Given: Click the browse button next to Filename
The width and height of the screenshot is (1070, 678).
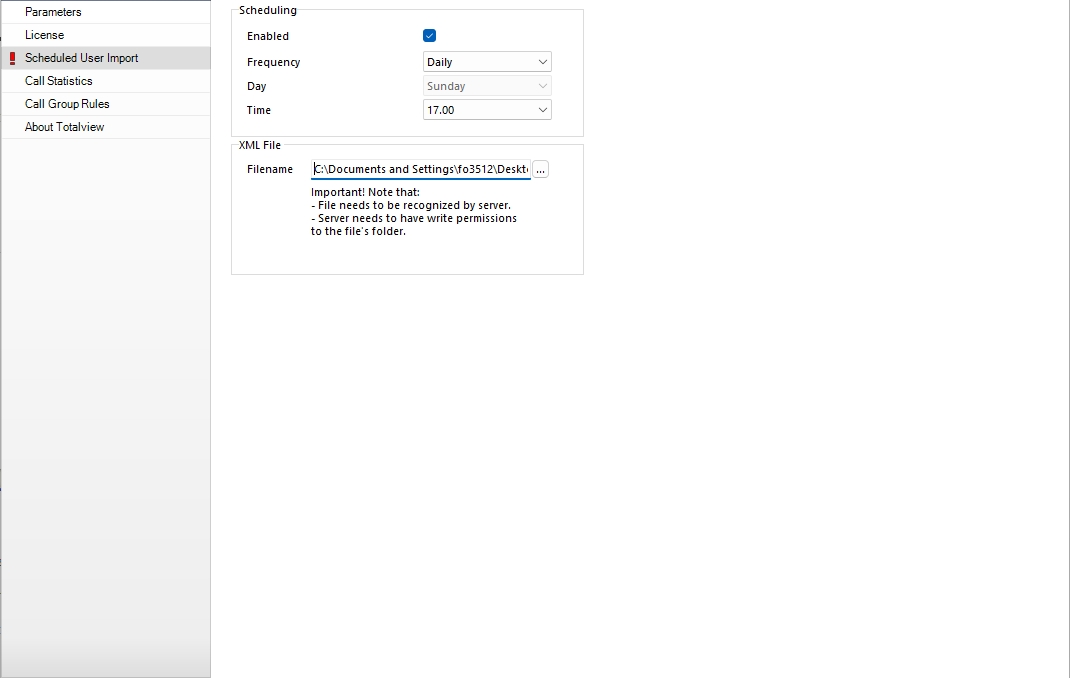Looking at the screenshot, I should [x=540, y=169].
